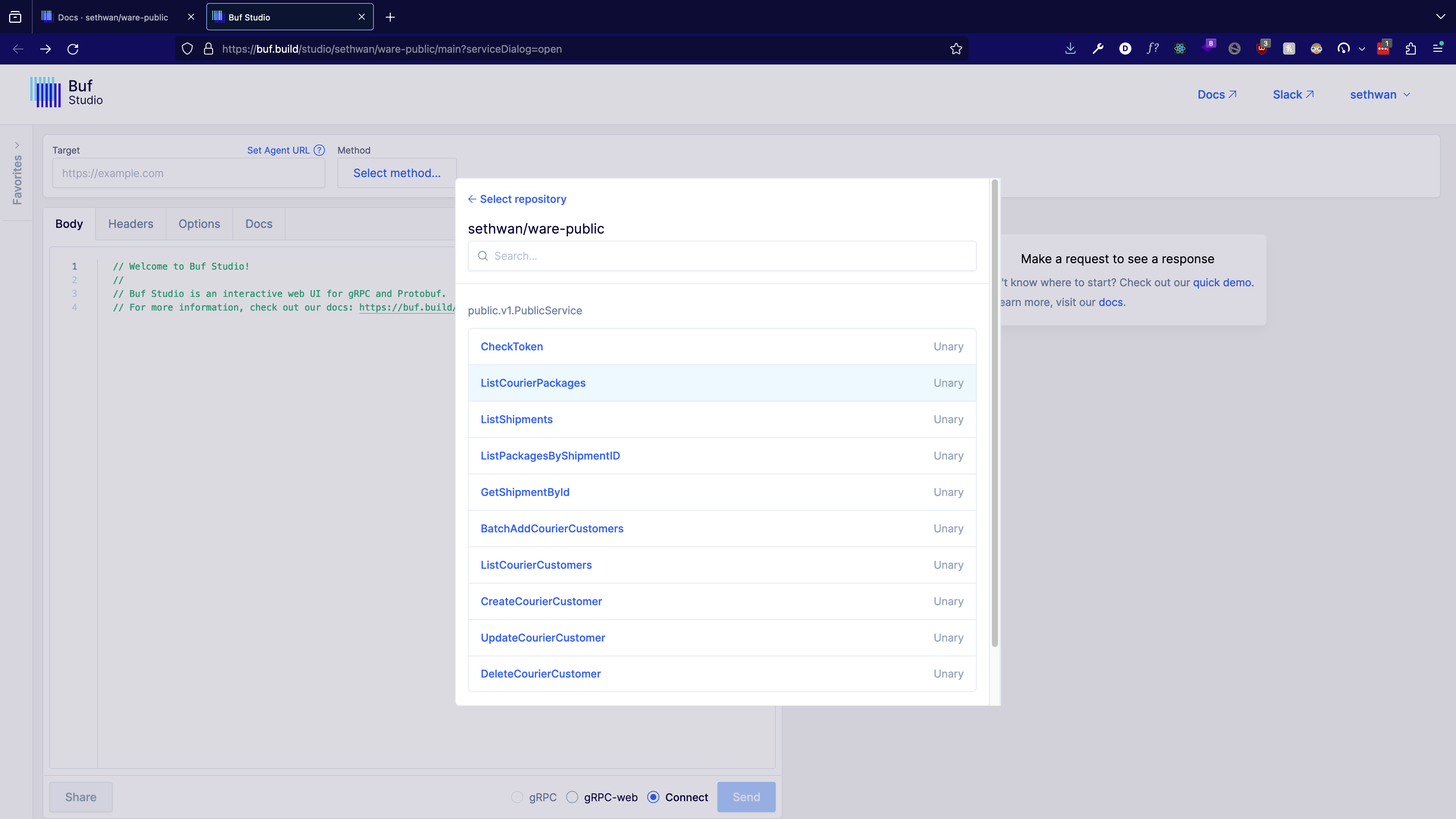Choose the CheckToken method
This screenshot has width=1456, height=819.
[x=722, y=347]
